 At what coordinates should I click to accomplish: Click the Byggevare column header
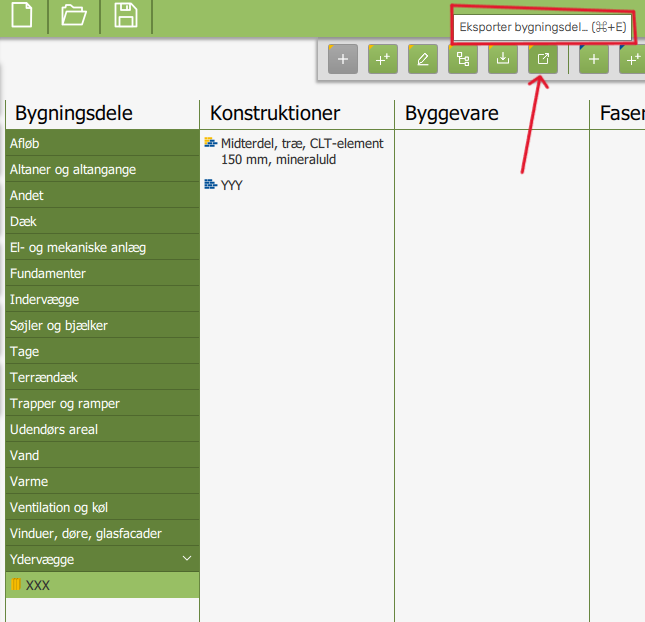pyautogui.click(x=452, y=113)
